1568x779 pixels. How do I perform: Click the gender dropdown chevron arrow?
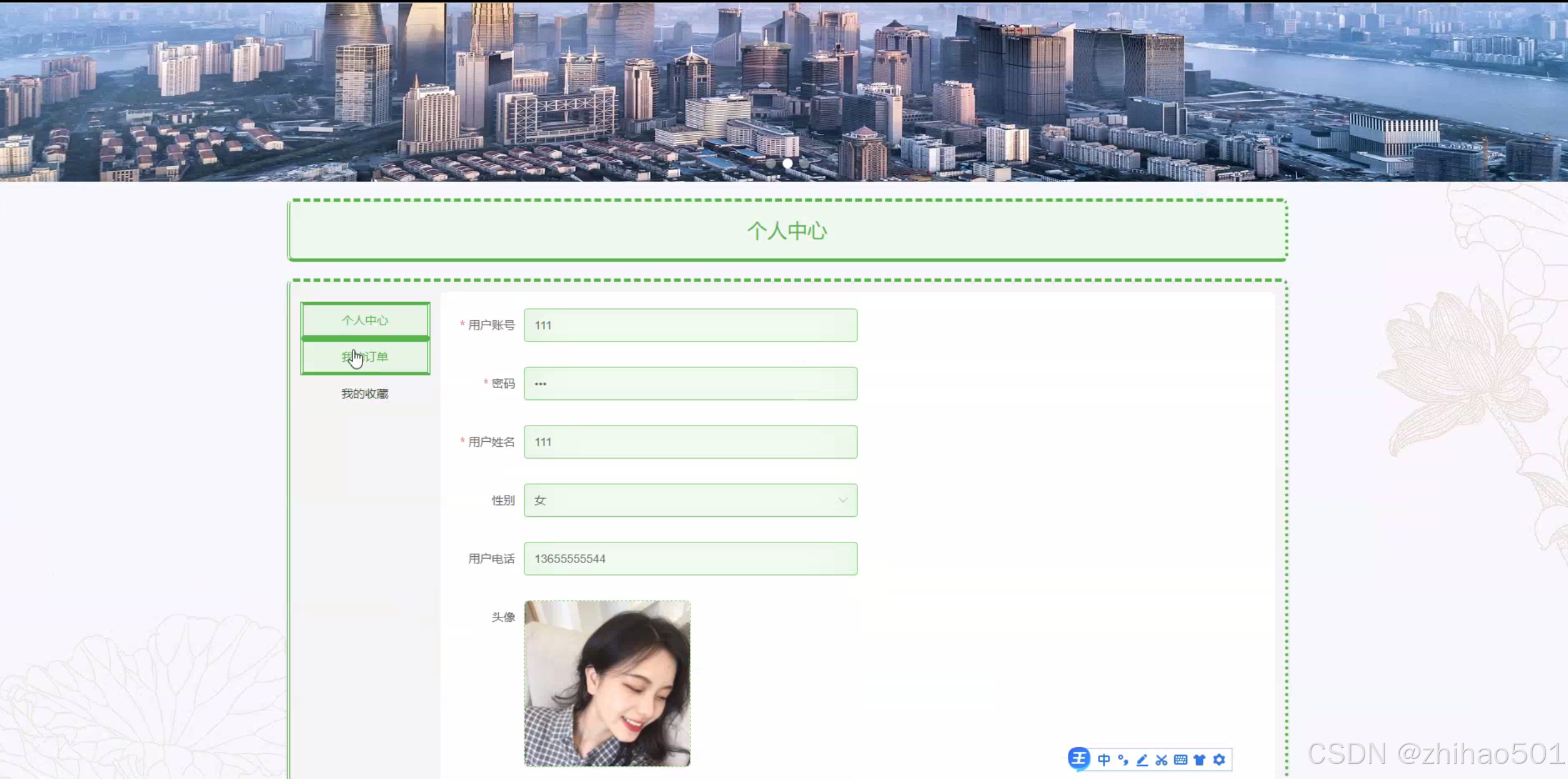(843, 500)
